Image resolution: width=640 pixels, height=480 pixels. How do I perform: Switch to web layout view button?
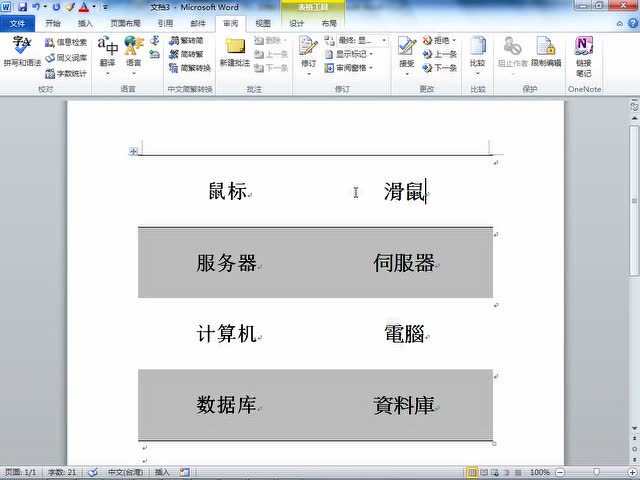coord(495,472)
